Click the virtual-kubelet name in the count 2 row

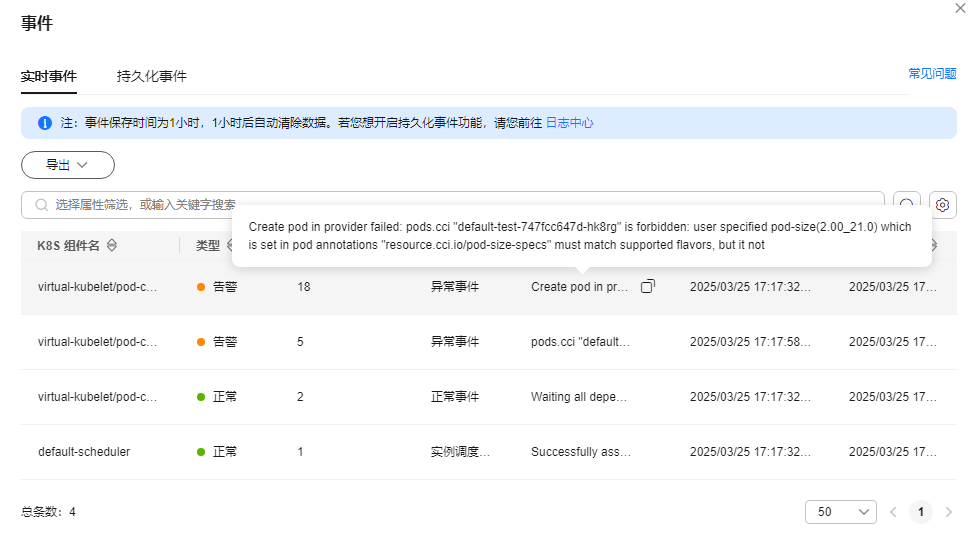pyautogui.click(x=97, y=397)
